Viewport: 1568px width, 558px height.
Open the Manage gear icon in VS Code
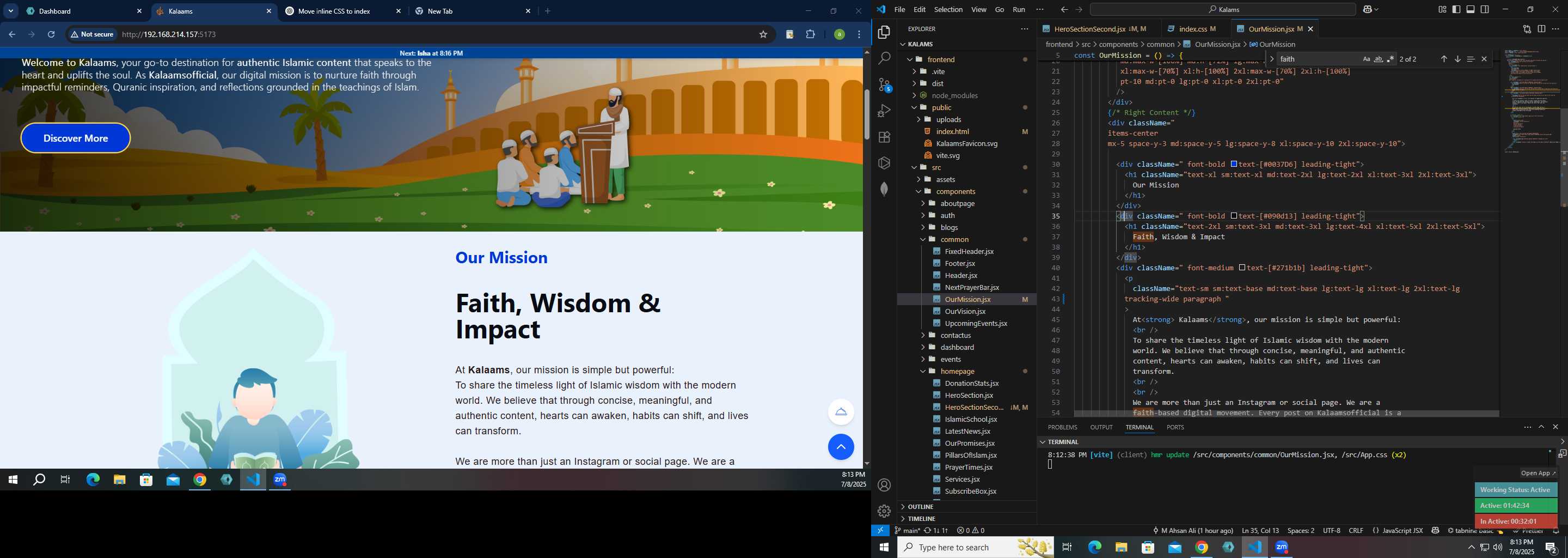point(884,511)
